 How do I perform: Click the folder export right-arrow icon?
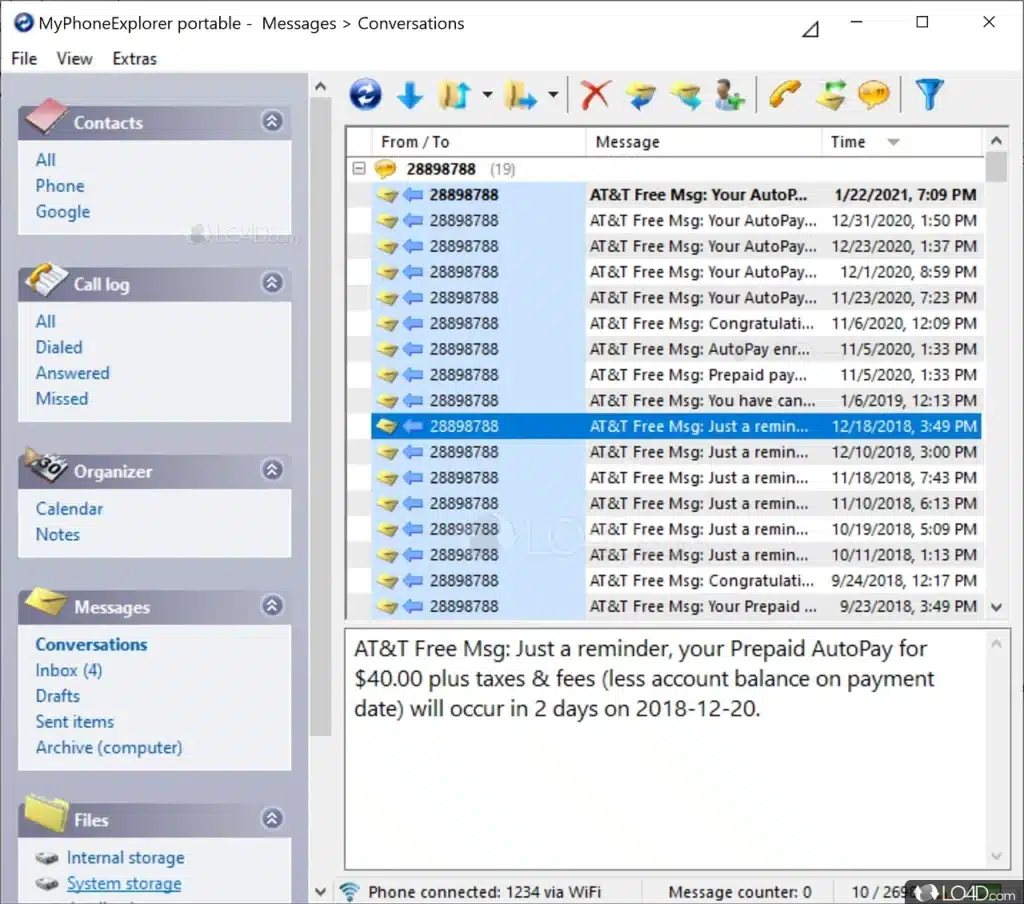pyautogui.click(x=521, y=95)
